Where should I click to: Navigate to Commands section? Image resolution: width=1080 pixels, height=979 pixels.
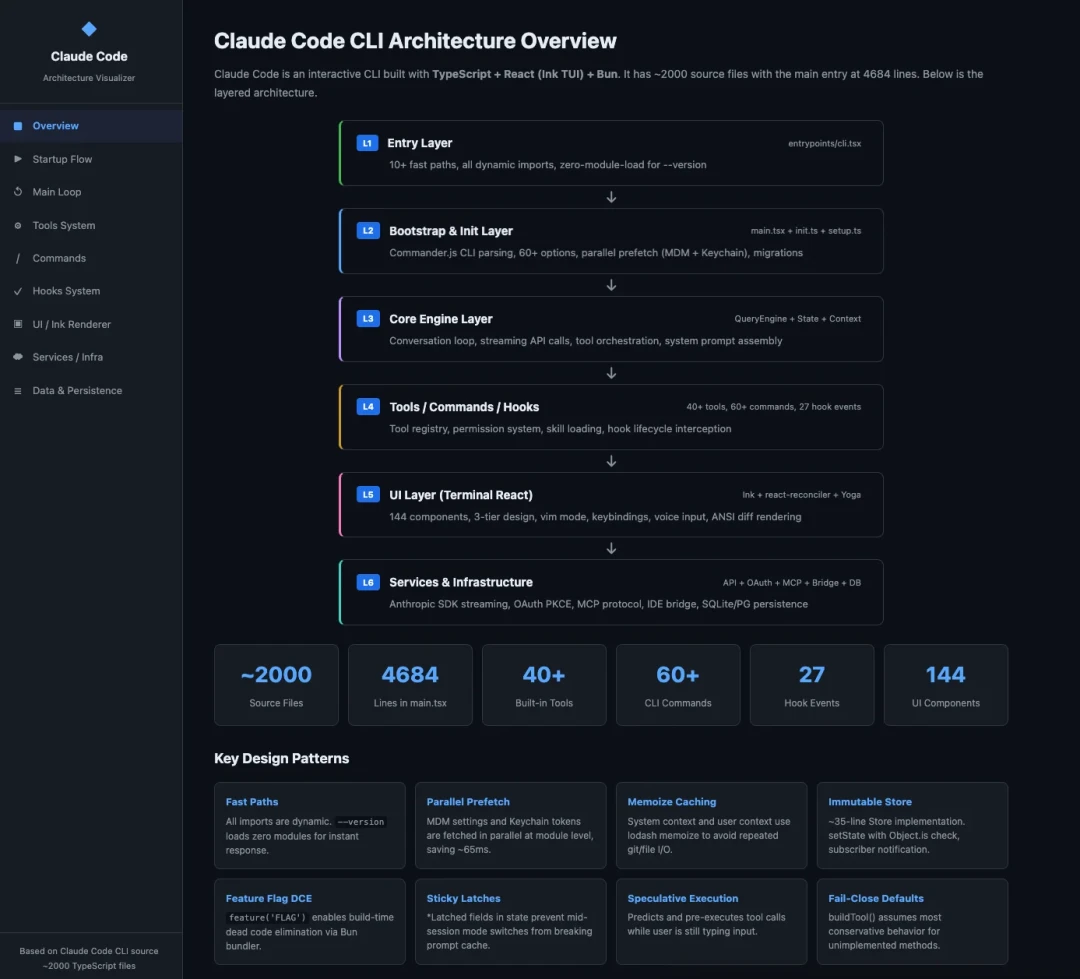pos(91,258)
